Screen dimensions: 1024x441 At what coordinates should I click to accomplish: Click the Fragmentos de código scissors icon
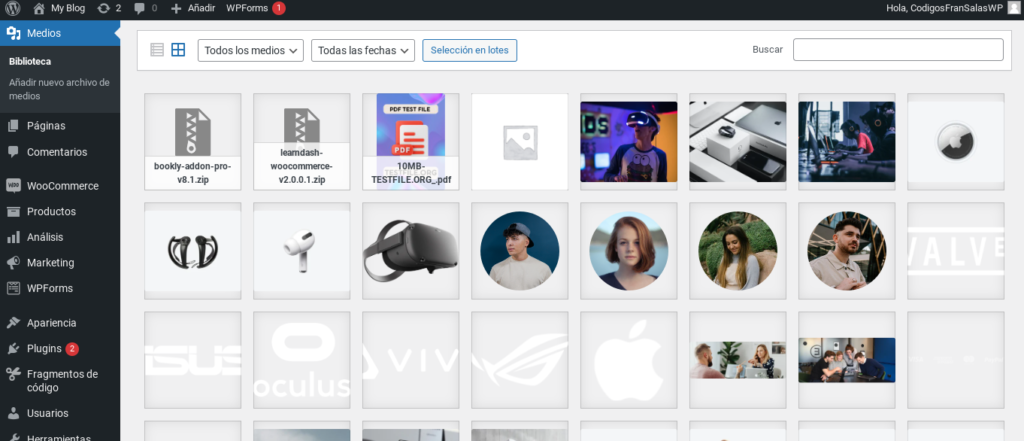13,374
